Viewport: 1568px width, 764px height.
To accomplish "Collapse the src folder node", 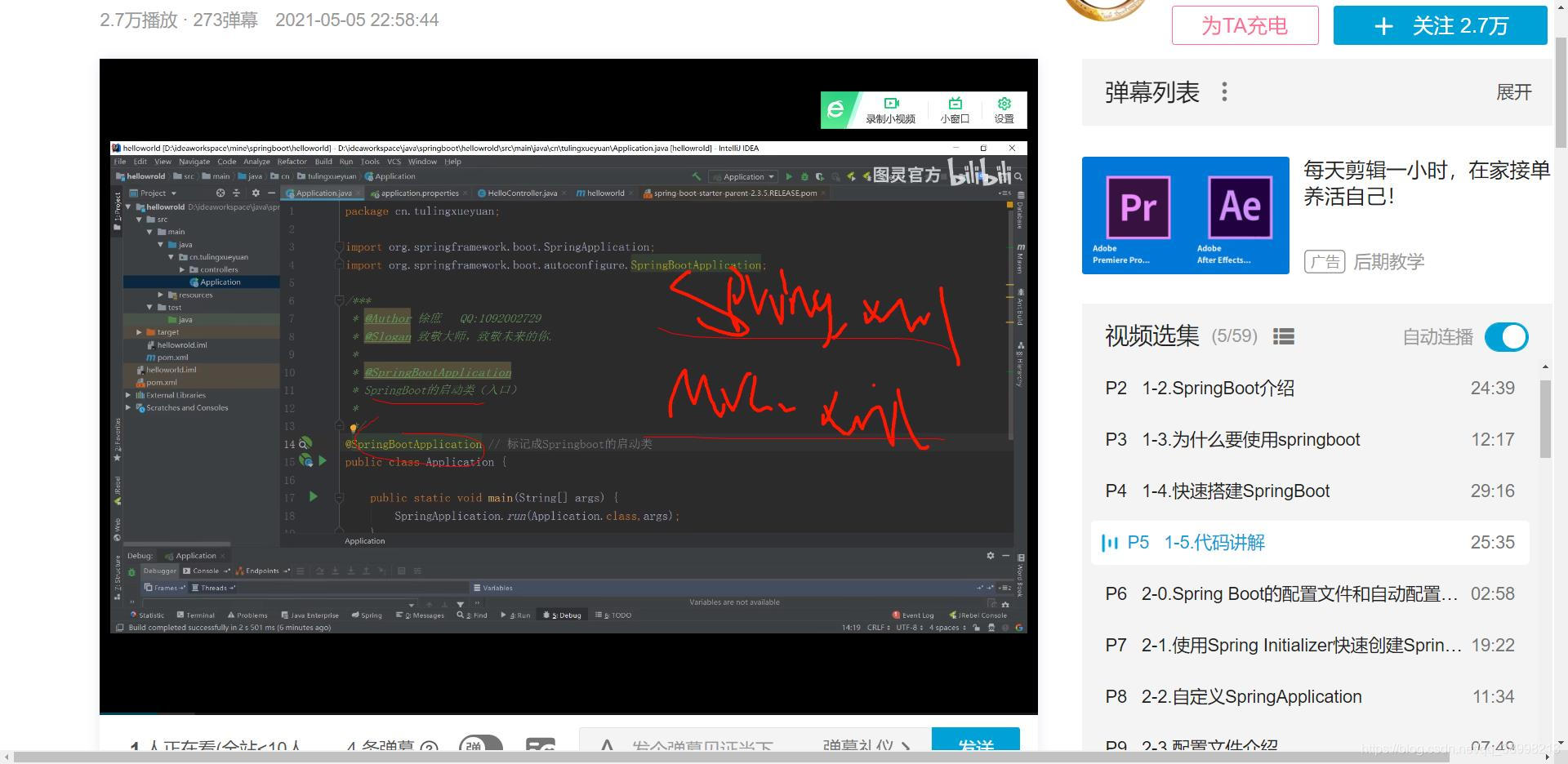I will [139, 220].
